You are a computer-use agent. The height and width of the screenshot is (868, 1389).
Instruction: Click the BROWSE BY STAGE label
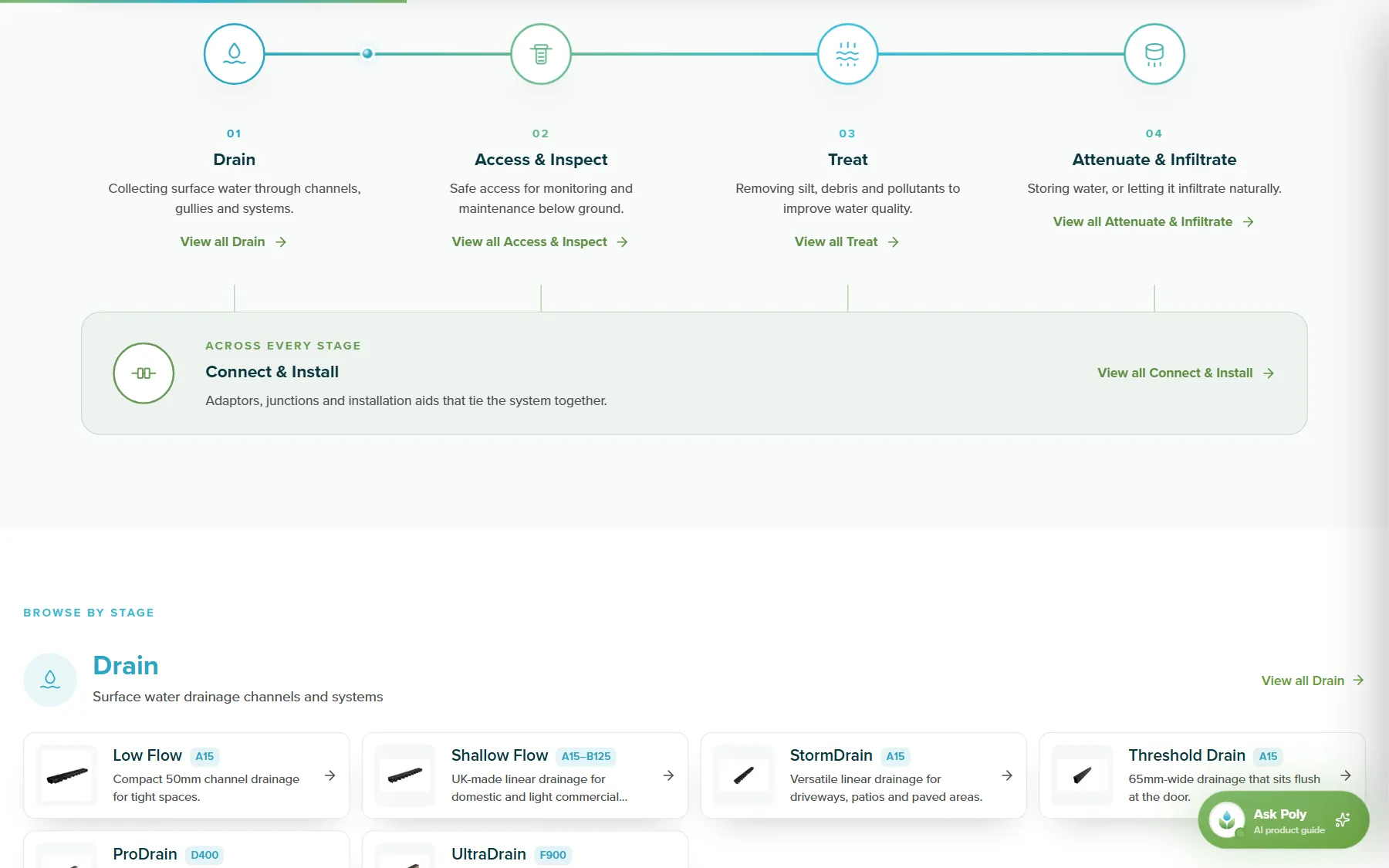[x=89, y=613]
